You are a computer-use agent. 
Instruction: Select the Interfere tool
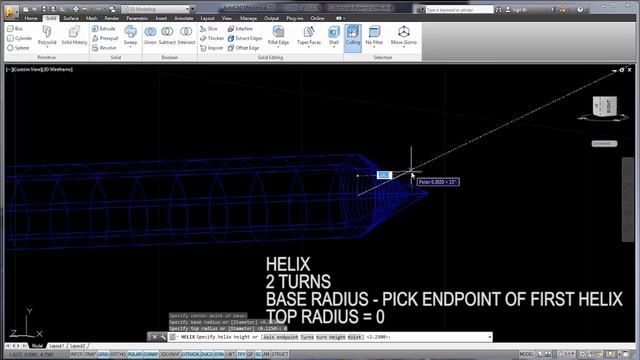point(240,29)
